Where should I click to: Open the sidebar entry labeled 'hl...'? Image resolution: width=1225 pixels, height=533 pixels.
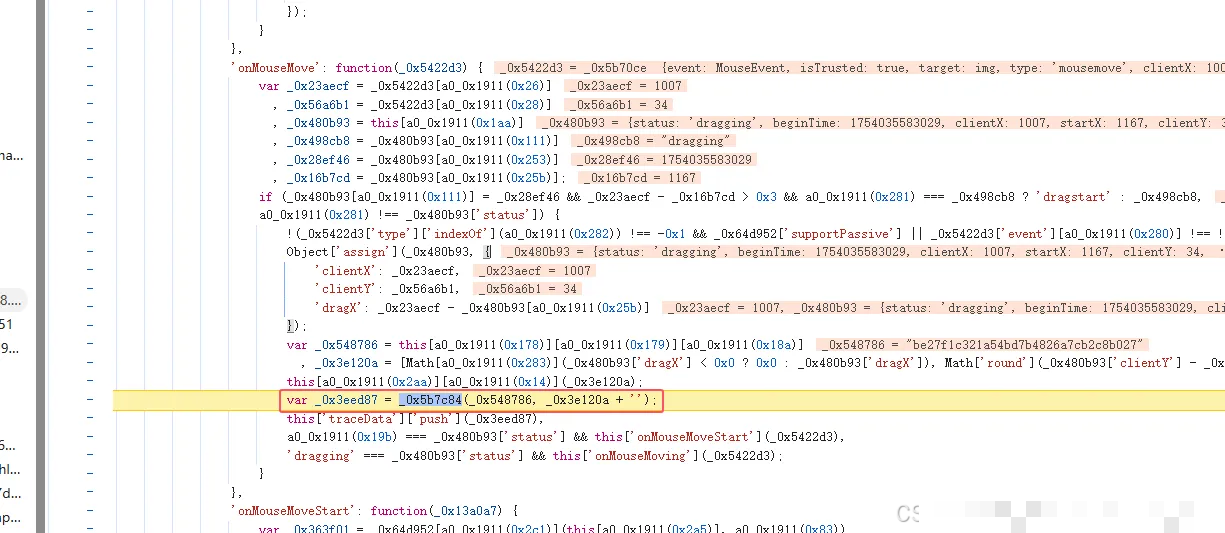(8, 468)
